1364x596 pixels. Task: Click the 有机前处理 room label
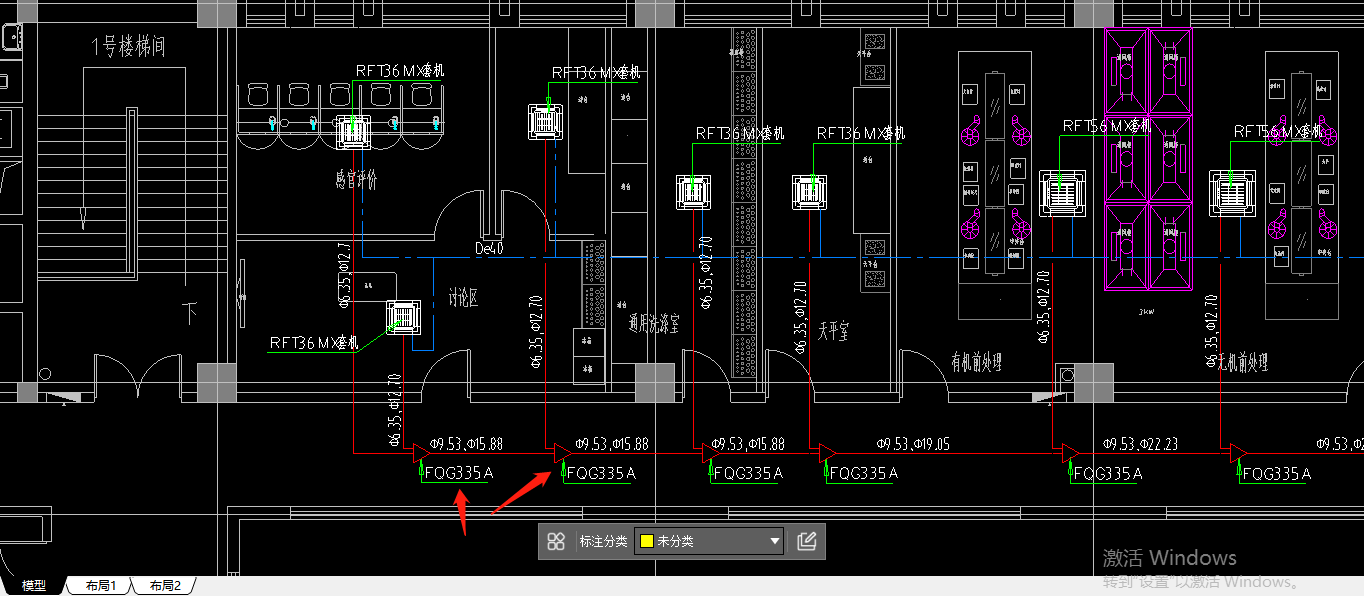(x=977, y=363)
